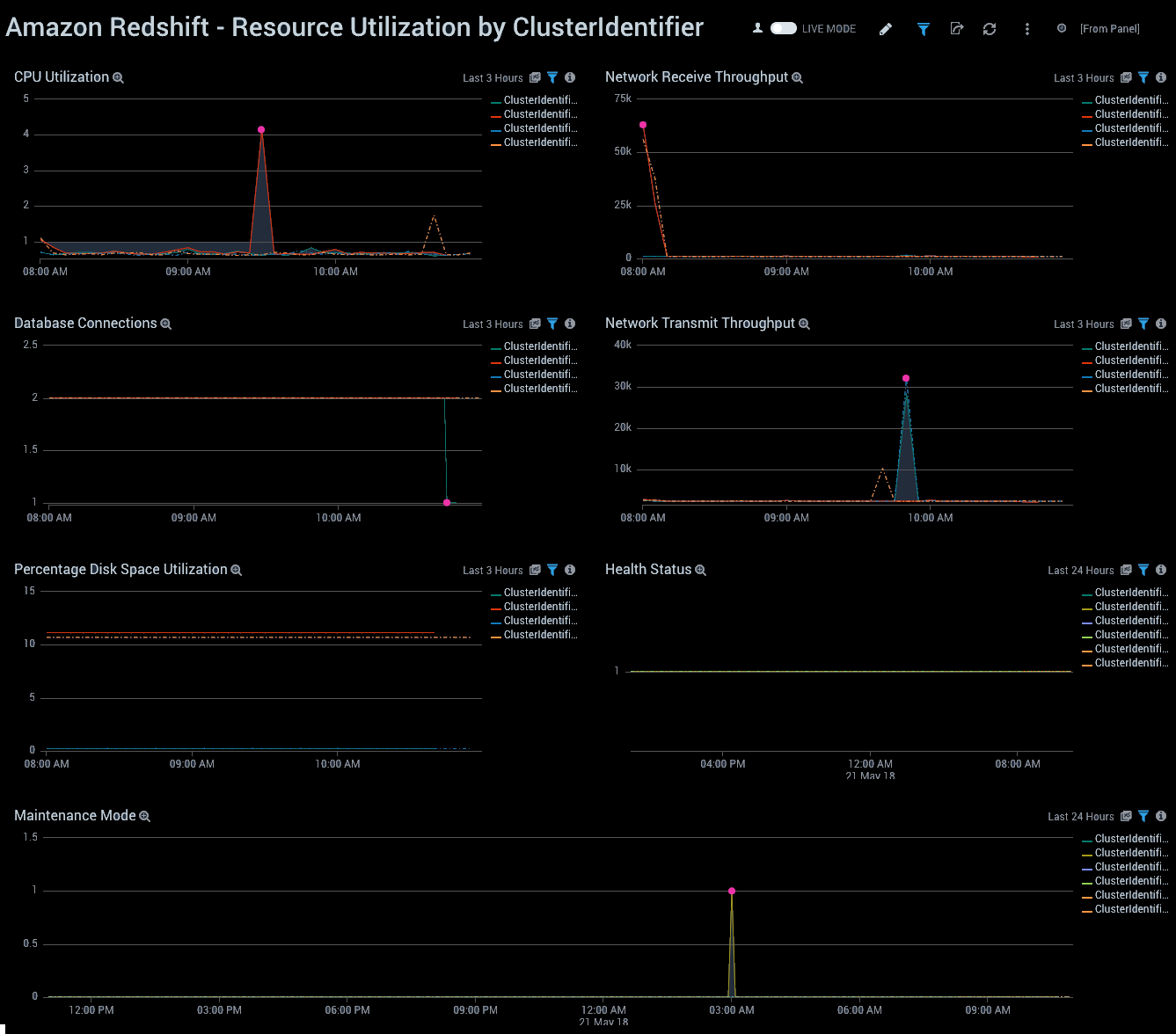
Task: Click the [From Panel] time range label
Action: click(1110, 28)
